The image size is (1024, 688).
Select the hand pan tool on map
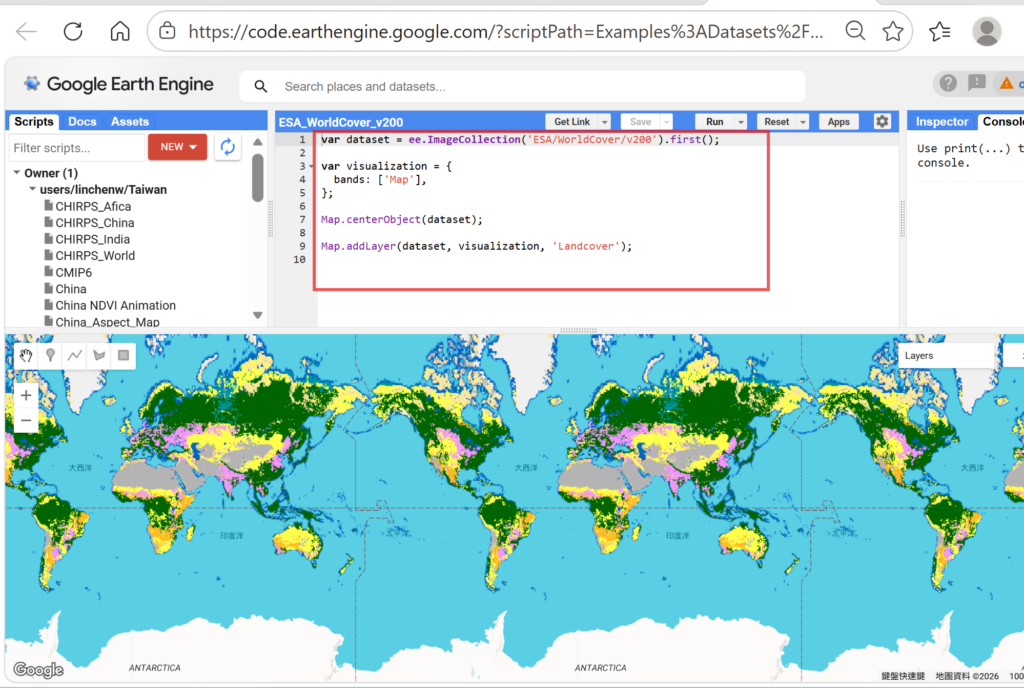click(x=26, y=355)
